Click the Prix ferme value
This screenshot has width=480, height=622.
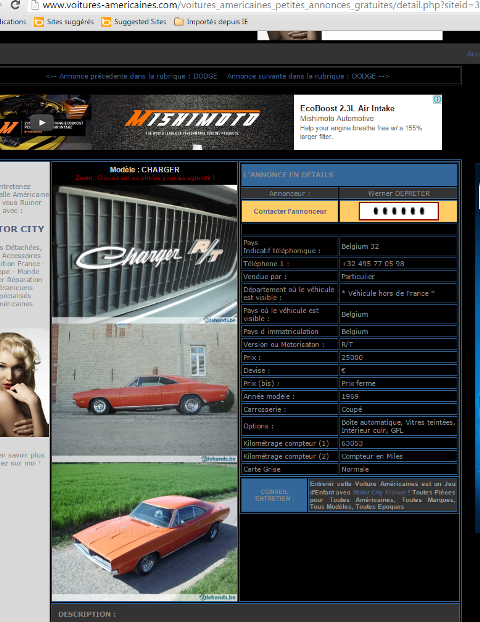pos(358,383)
